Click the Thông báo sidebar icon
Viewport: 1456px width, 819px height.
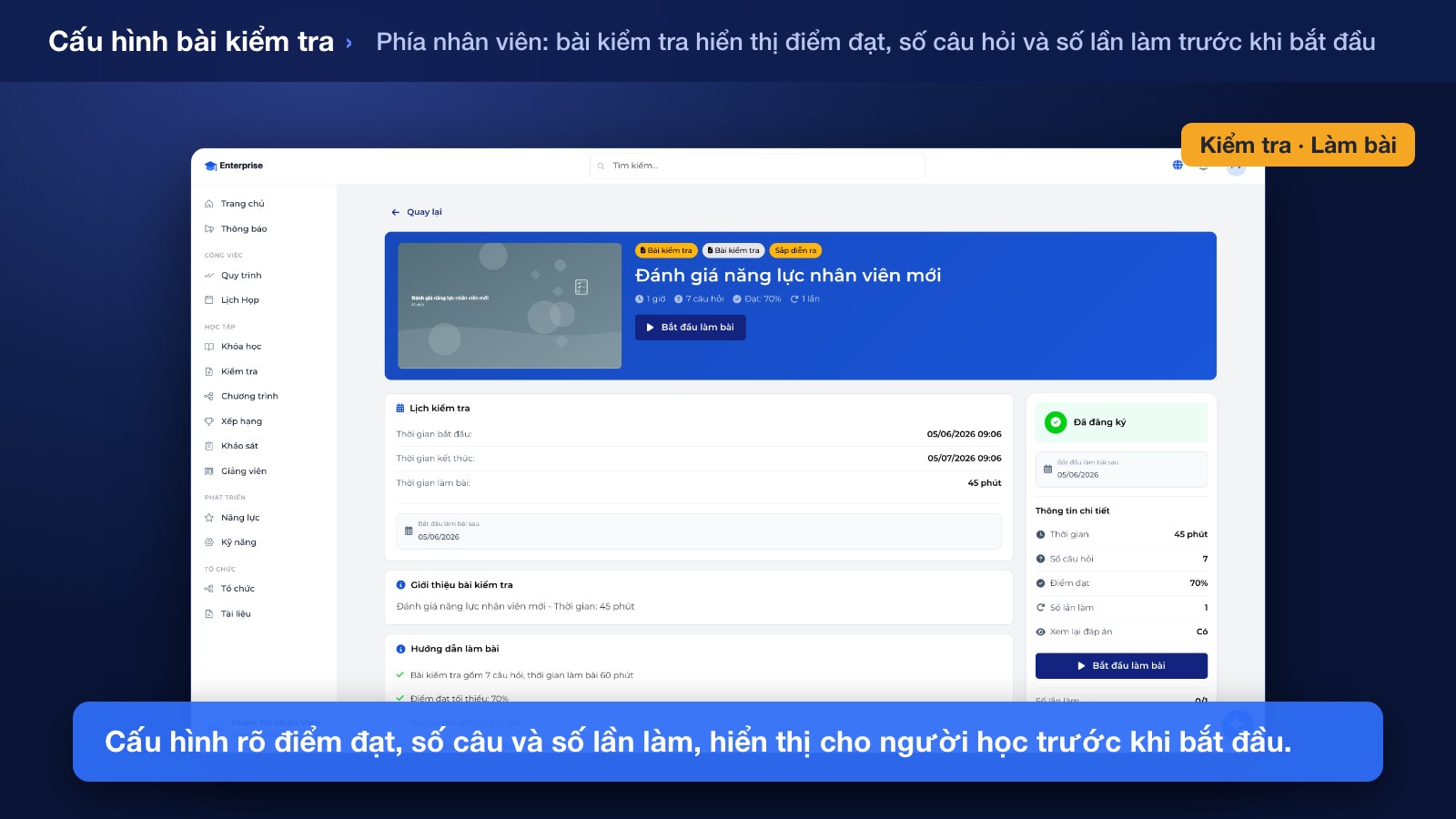209,229
